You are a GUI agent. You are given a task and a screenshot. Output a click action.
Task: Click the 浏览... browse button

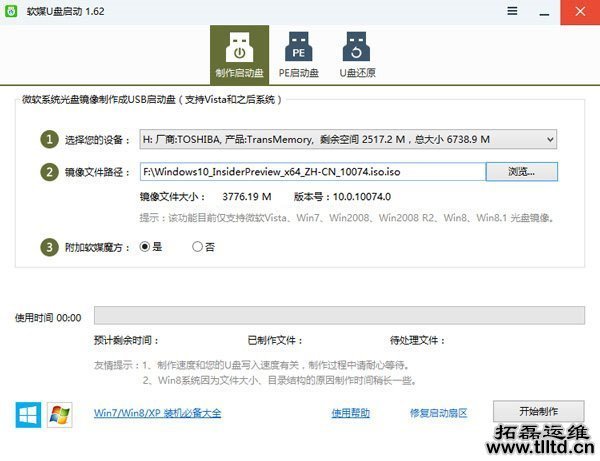pos(522,172)
